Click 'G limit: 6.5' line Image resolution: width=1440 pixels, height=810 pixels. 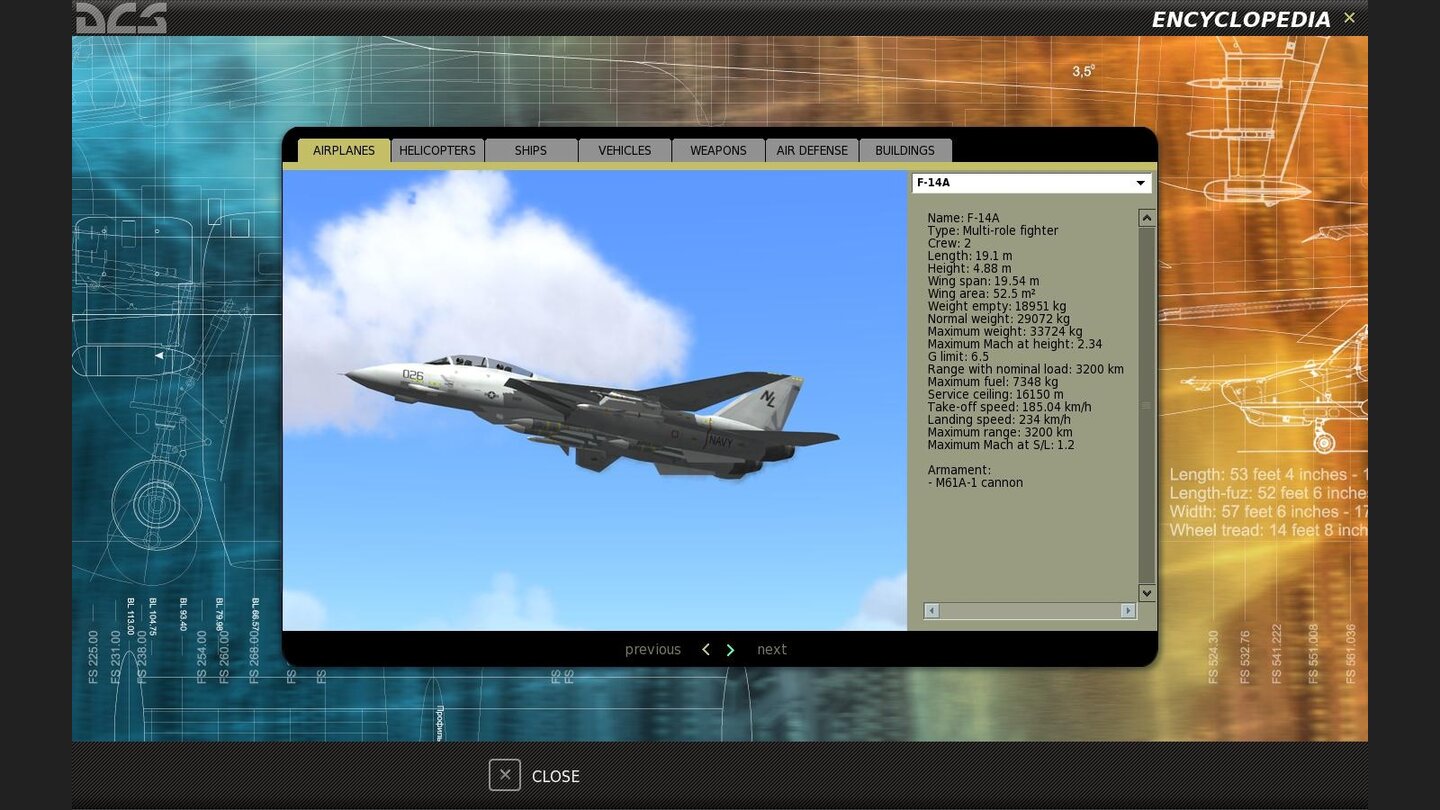(x=958, y=357)
